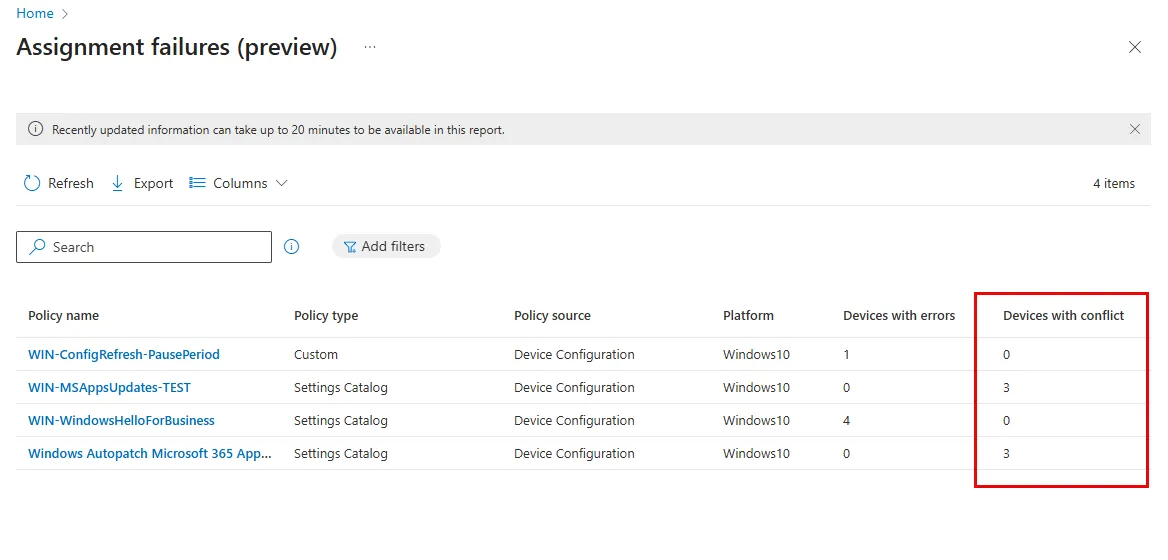Click Windows10 in WIN-ConfigRefresh-PausePeriod row

tap(756, 354)
